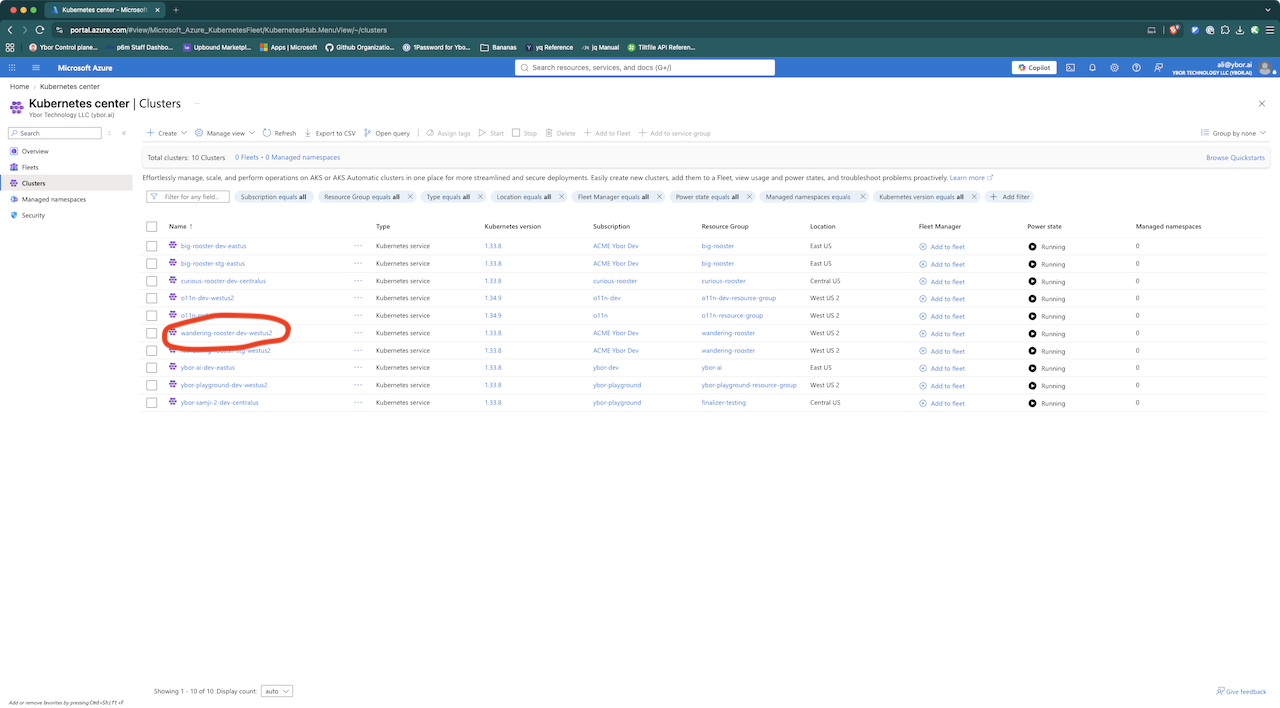Click the Azure global search box
This screenshot has height=708, width=1280.
point(645,68)
